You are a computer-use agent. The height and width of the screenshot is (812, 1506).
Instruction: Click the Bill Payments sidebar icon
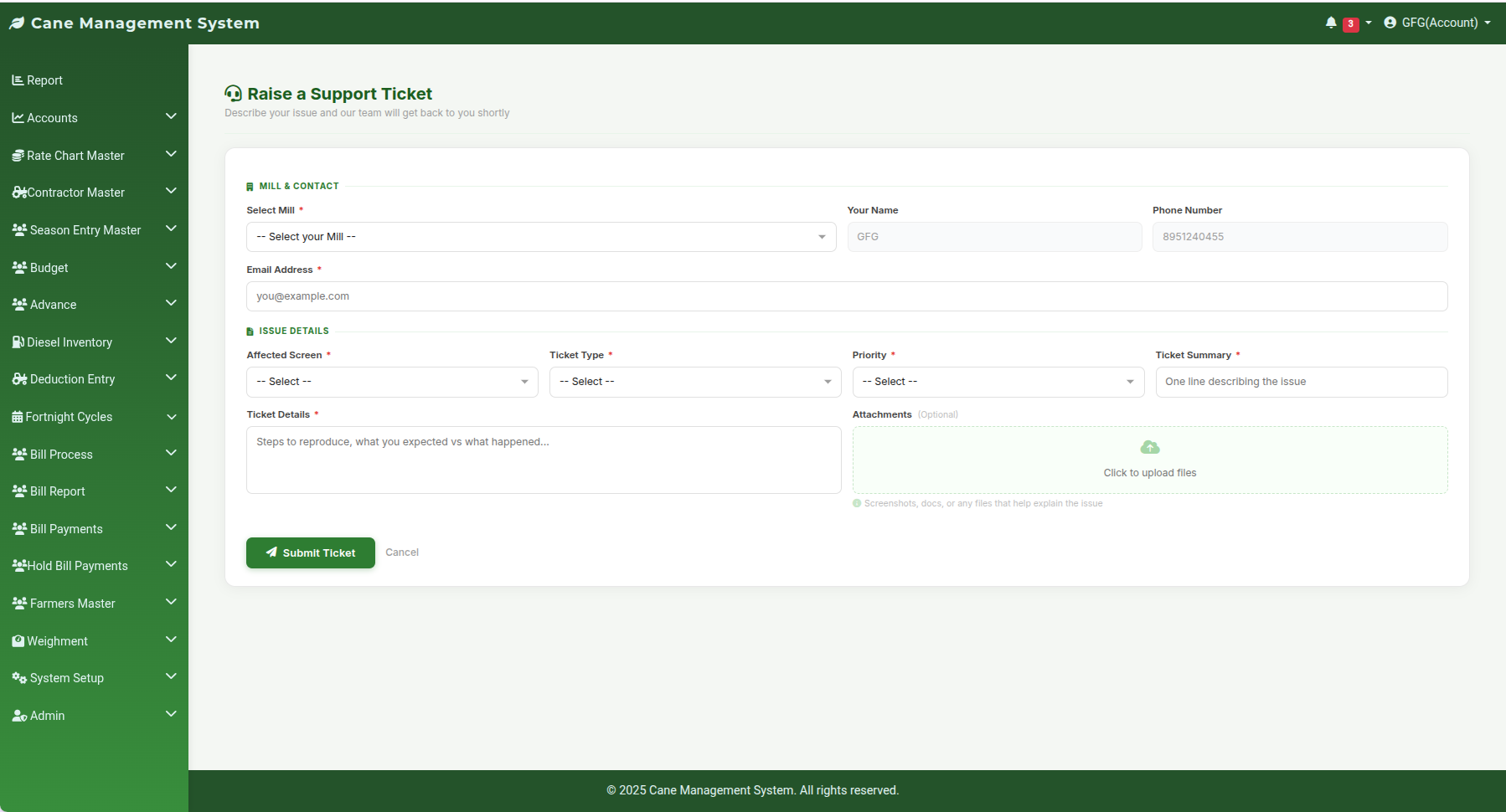click(19, 528)
